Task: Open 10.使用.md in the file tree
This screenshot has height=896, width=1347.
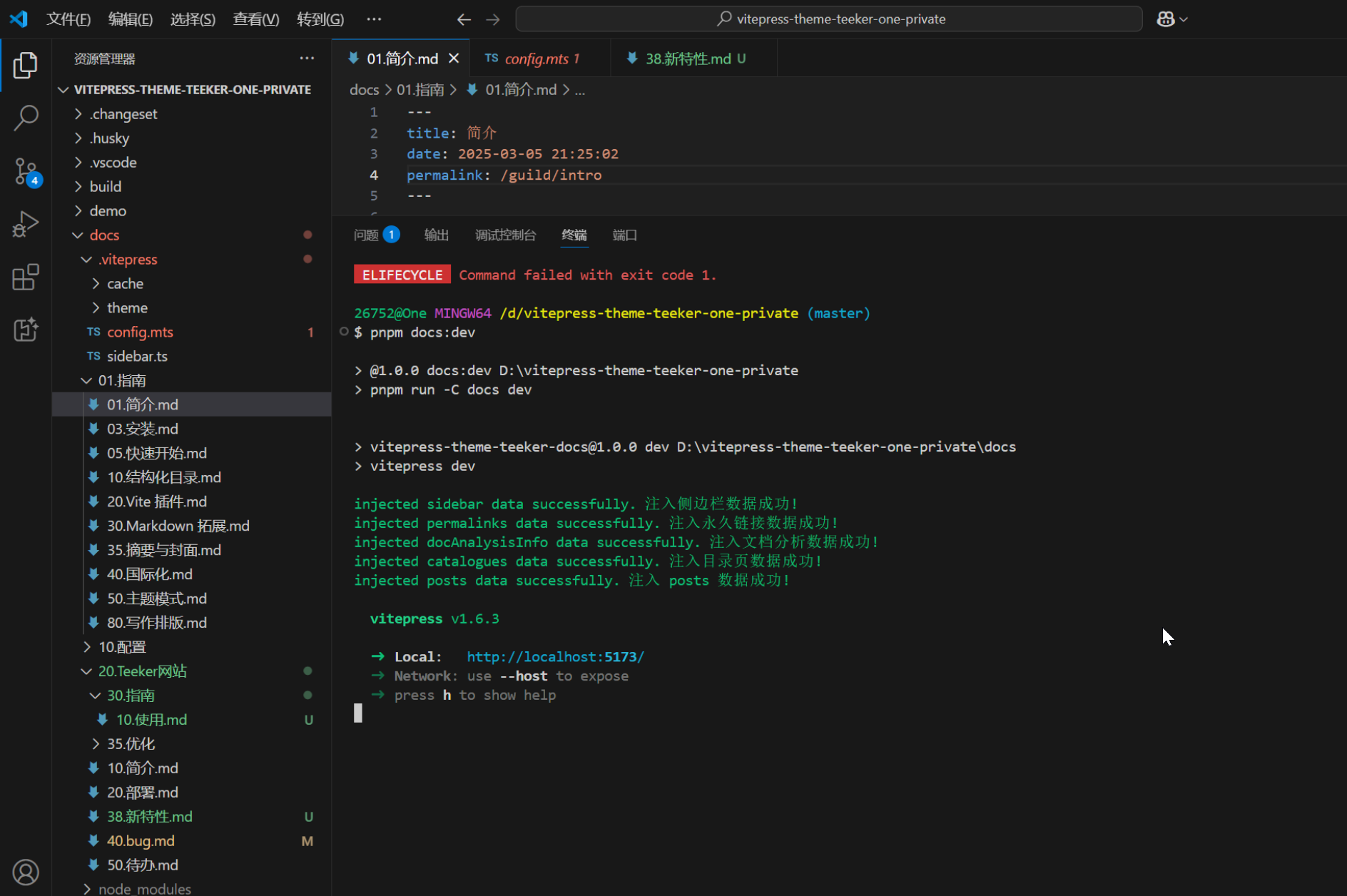Action: click(x=191, y=720)
